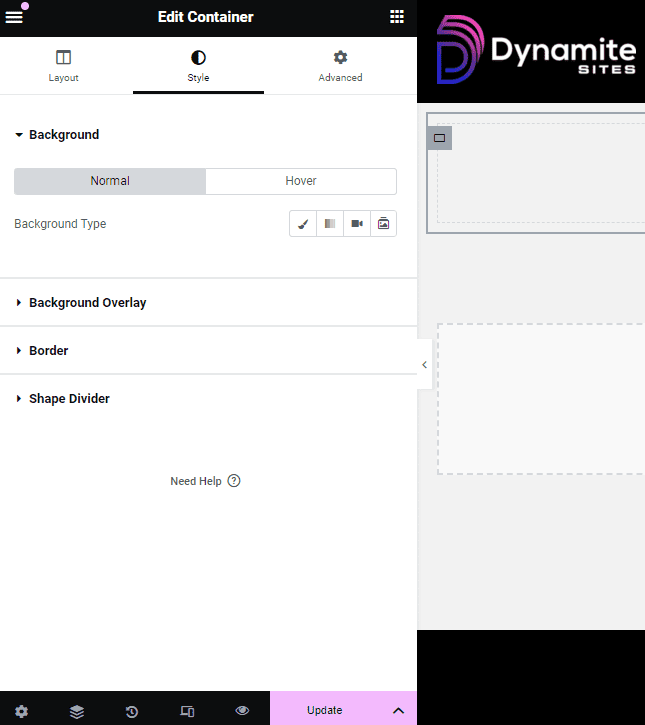Choose slideshow background type icon
The image size is (645, 725).
[x=383, y=224]
